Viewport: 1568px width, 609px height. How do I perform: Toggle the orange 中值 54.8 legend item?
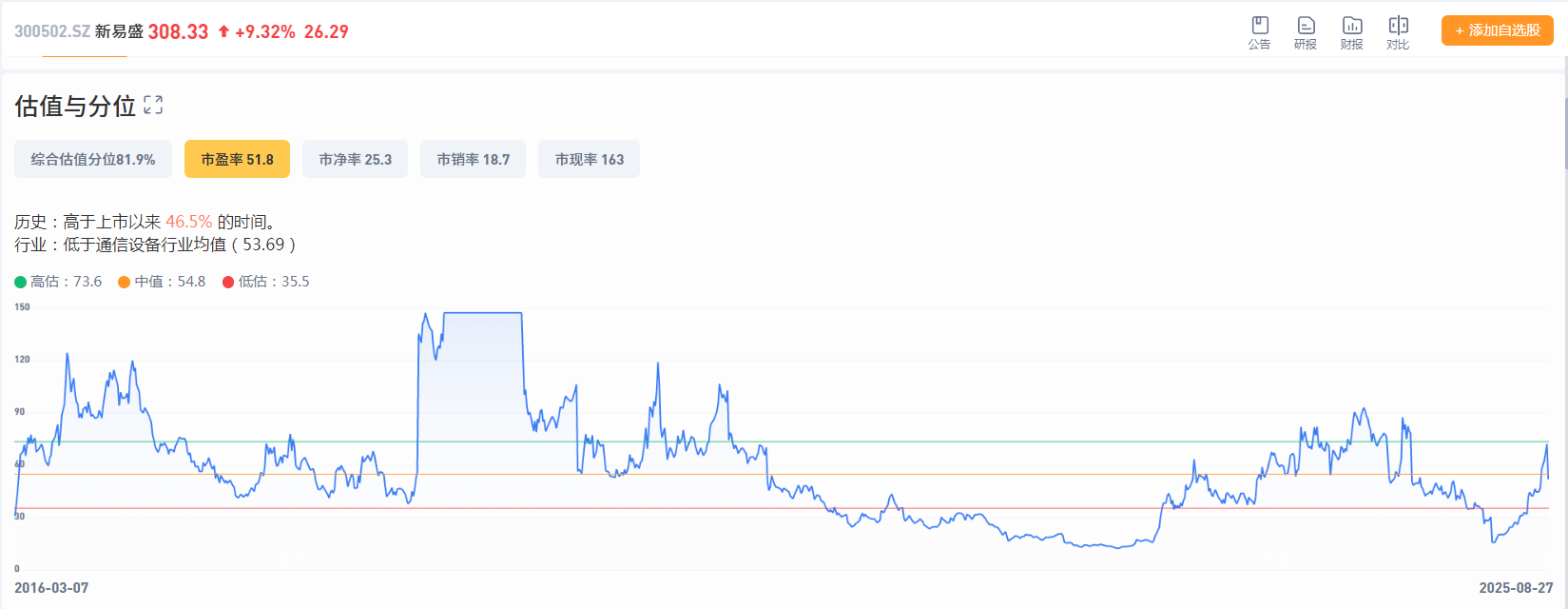pos(162,282)
